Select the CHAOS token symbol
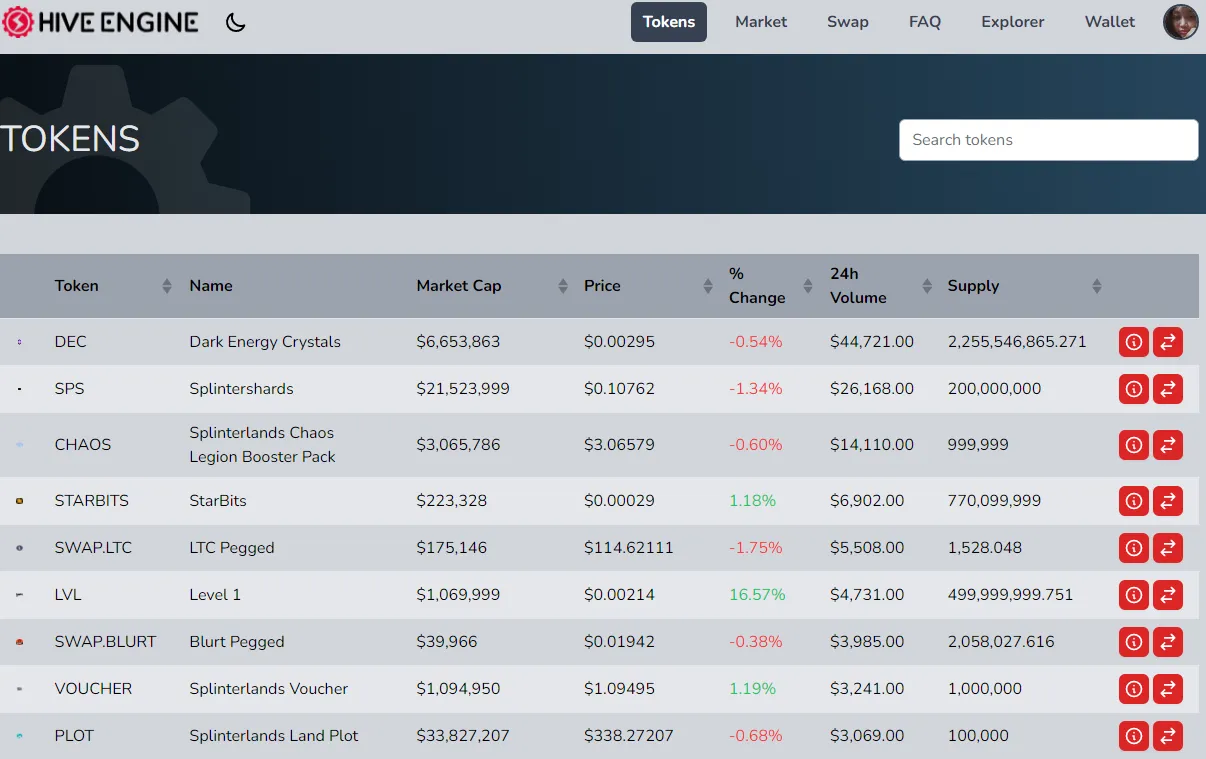This screenshot has width=1206, height=759. click(83, 445)
